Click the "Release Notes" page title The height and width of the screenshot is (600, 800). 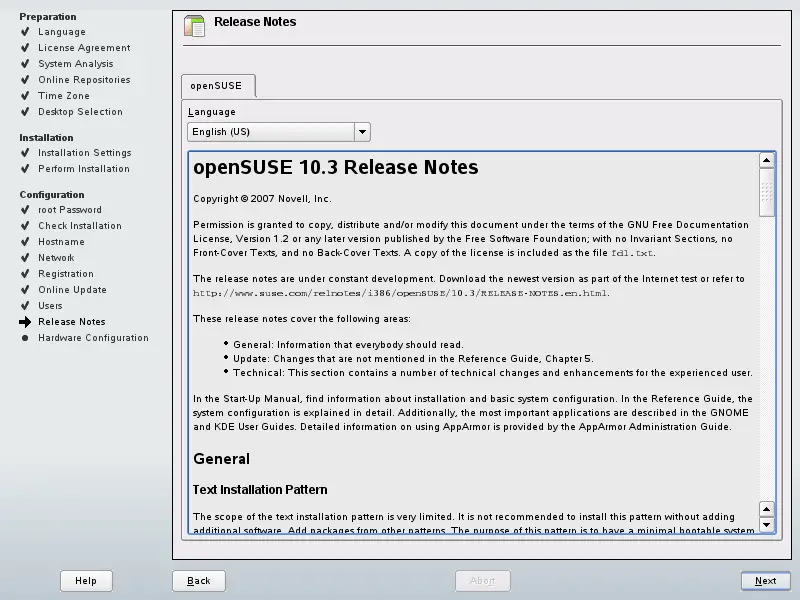[x=255, y=22]
